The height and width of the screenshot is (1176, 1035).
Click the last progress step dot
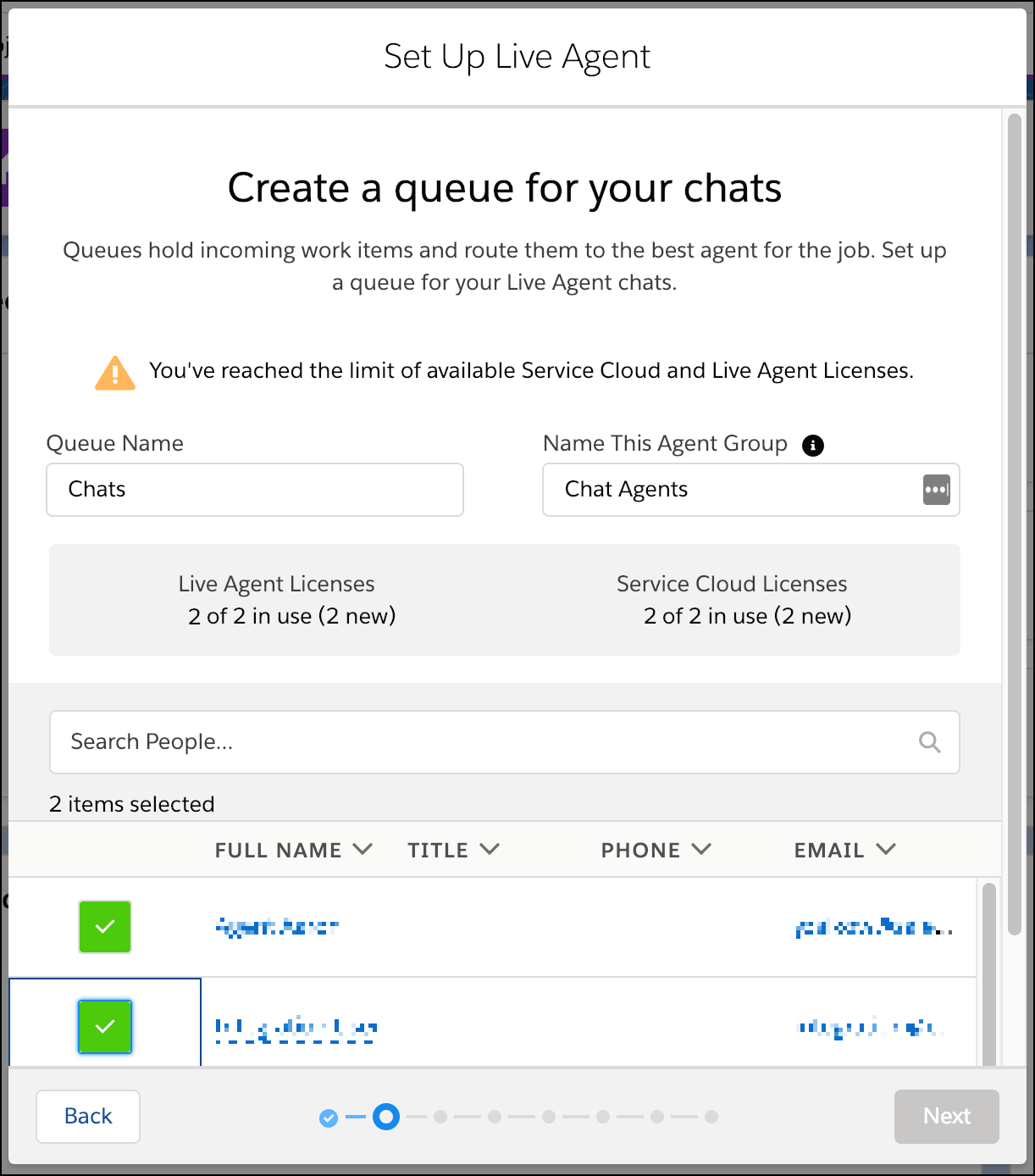pos(711,1117)
